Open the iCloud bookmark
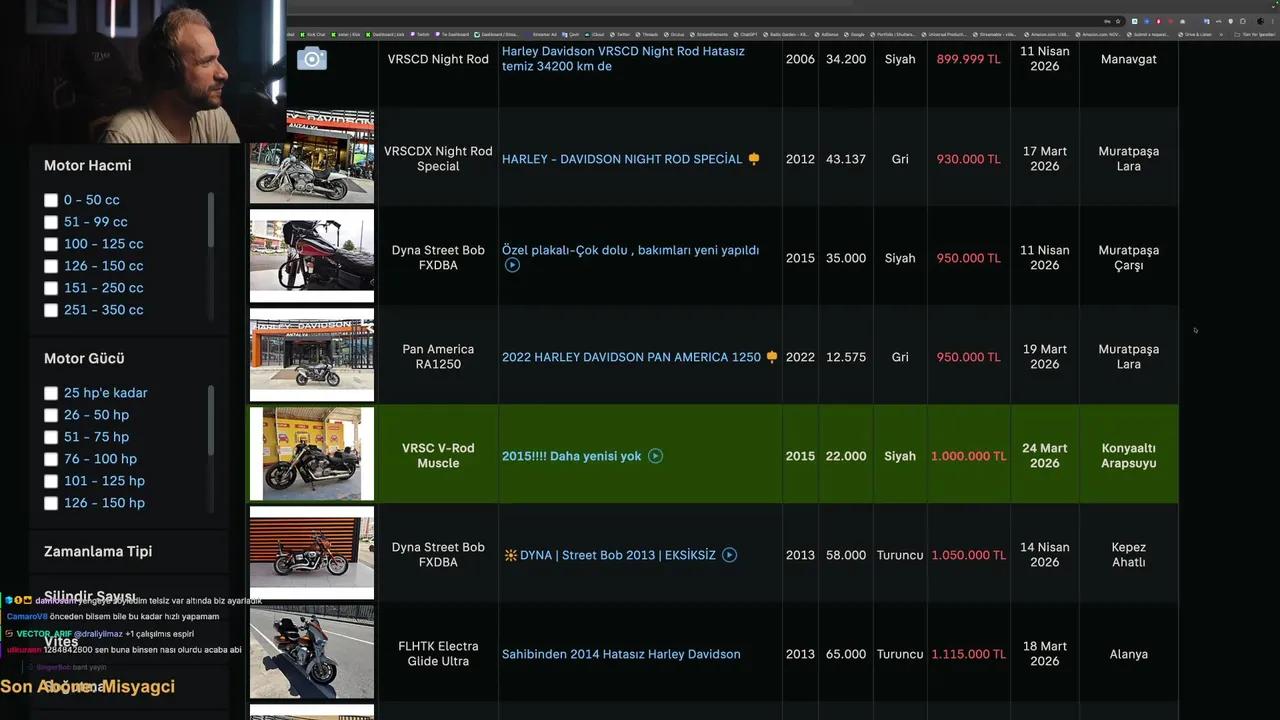The height and width of the screenshot is (720, 1280). pos(594,34)
